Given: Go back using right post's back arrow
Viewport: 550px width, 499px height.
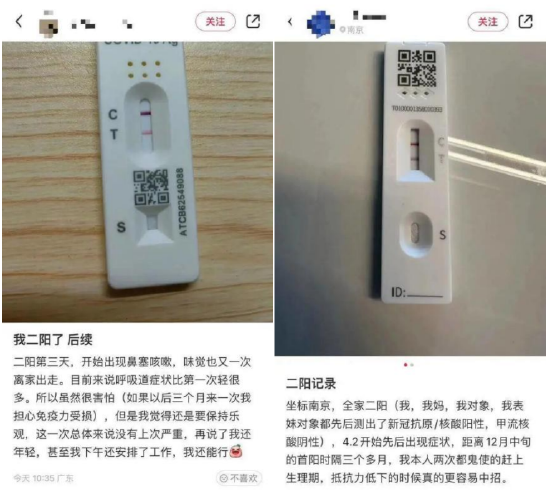Looking at the screenshot, I should (x=290, y=22).
